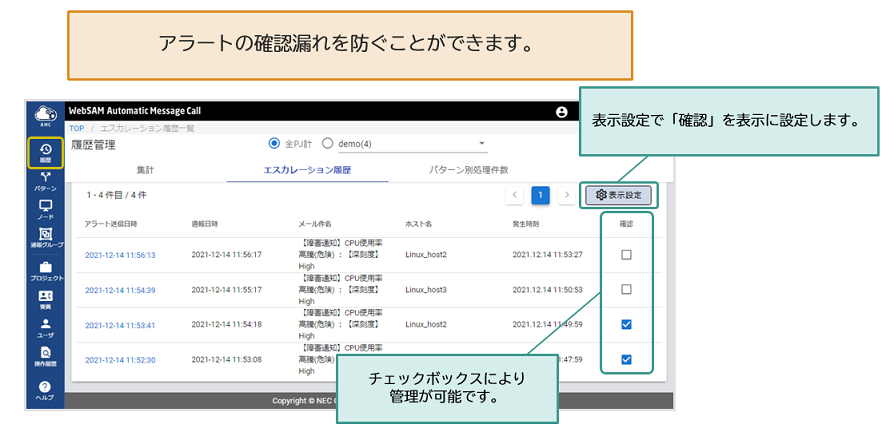This screenshot has width=890, height=432.
Task: Click the user account icon in header
Action: click(561, 112)
